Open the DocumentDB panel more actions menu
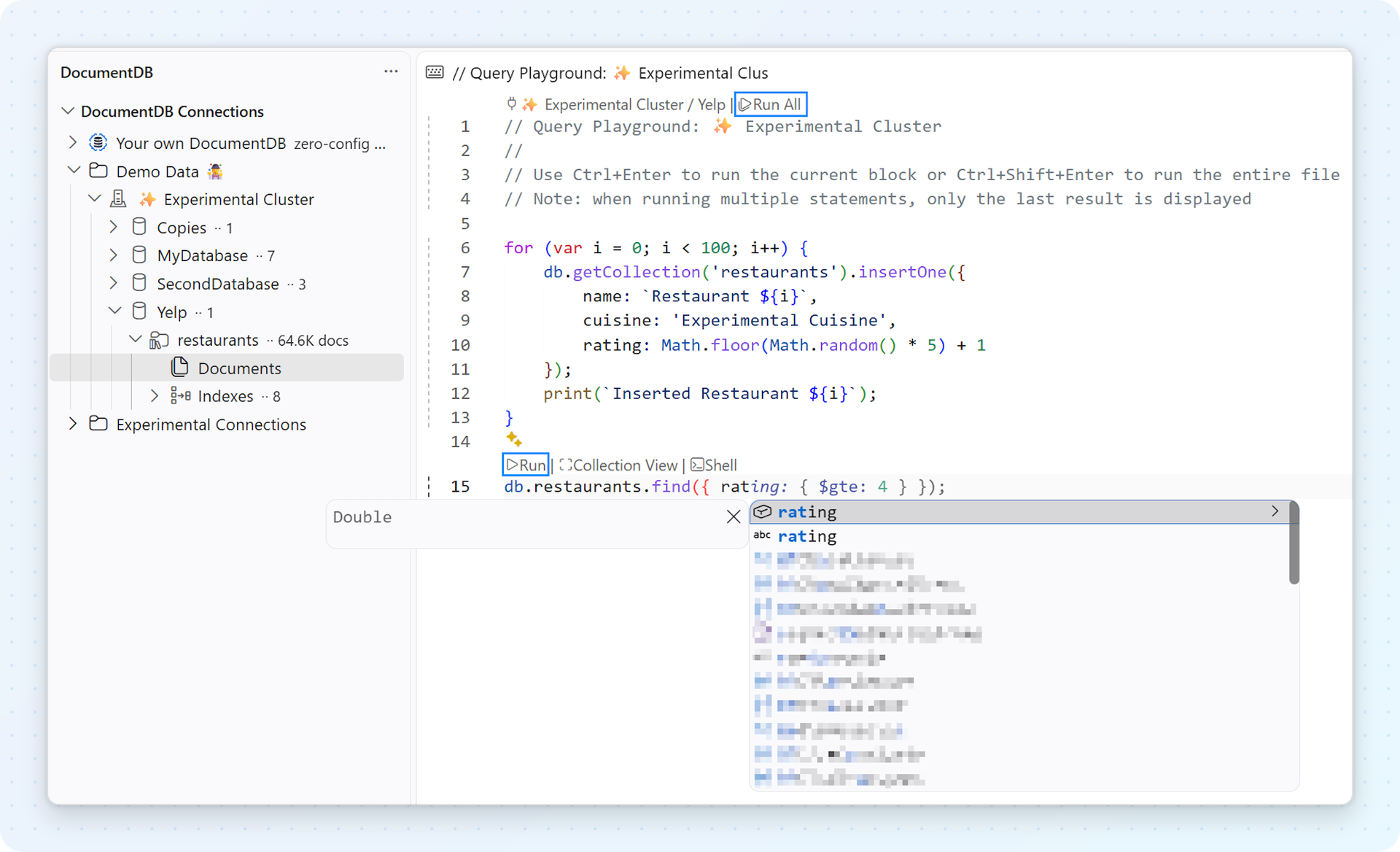 (391, 71)
